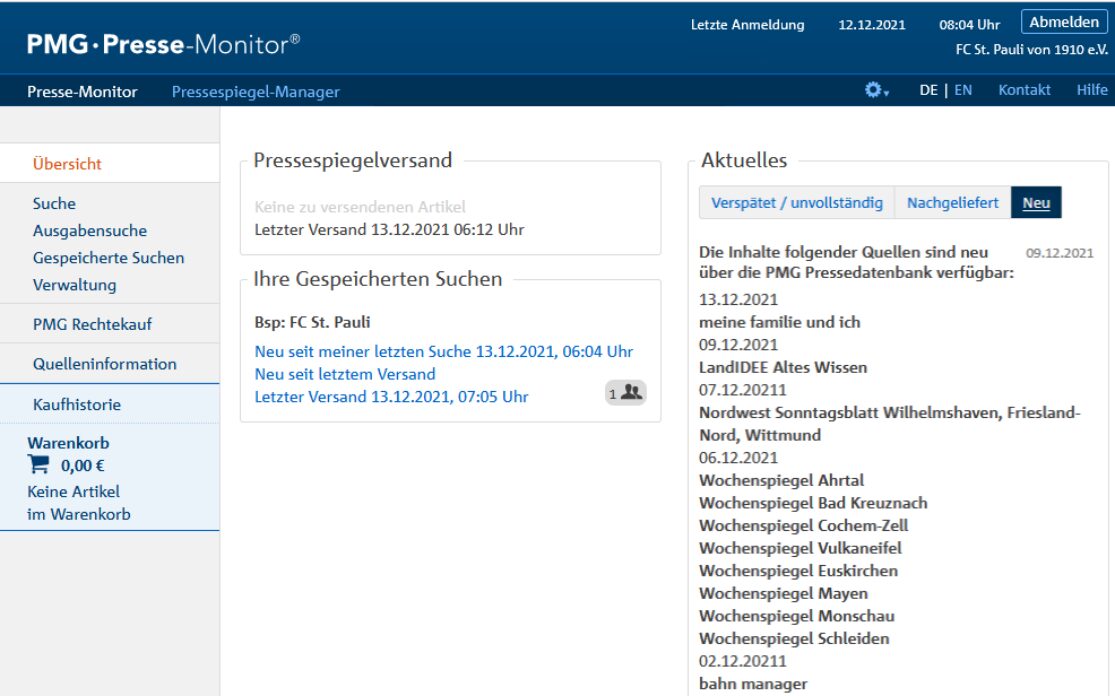Open Verwaltung in sidebar
The image size is (1115, 696).
coord(75,284)
